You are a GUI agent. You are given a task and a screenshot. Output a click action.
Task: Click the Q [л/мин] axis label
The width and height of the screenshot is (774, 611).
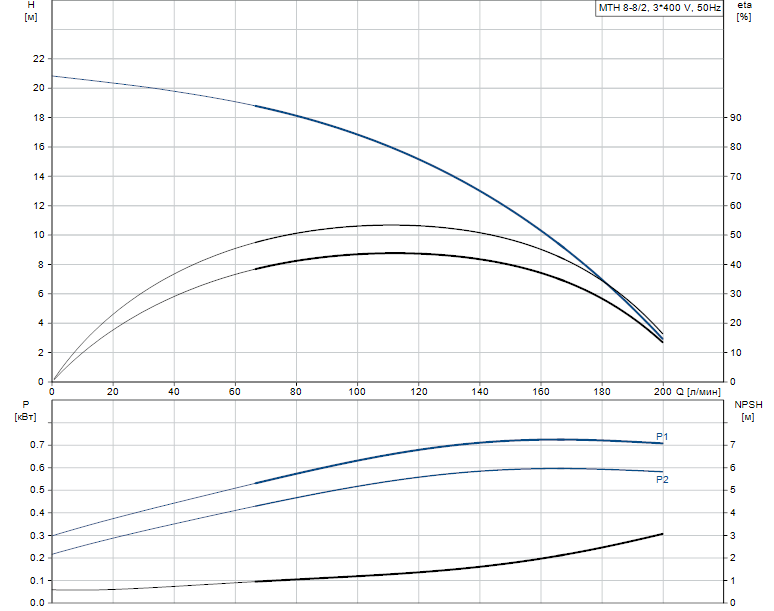[698, 392]
